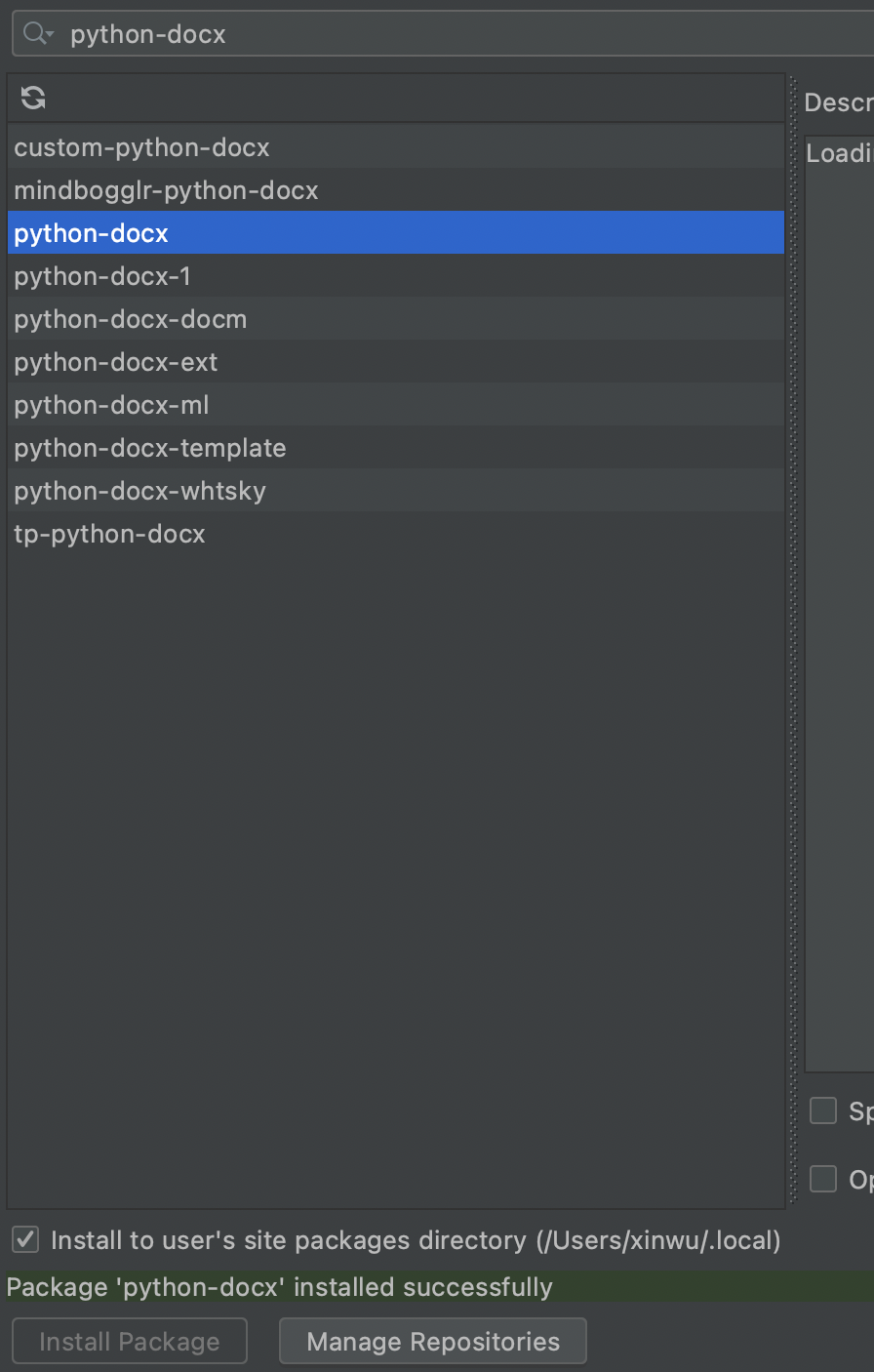Select the python-docx-docm package
The height and width of the screenshot is (1372, 874).
[x=131, y=319]
